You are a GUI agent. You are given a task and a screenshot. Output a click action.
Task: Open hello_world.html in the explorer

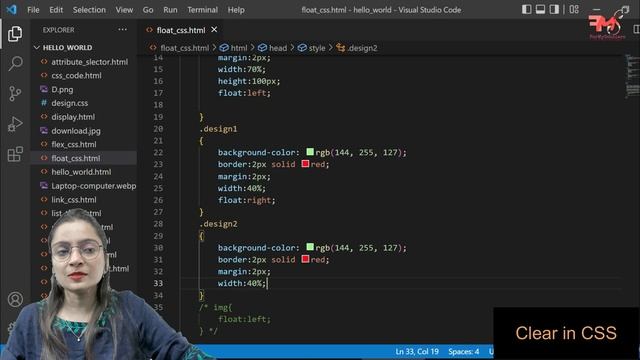81,172
